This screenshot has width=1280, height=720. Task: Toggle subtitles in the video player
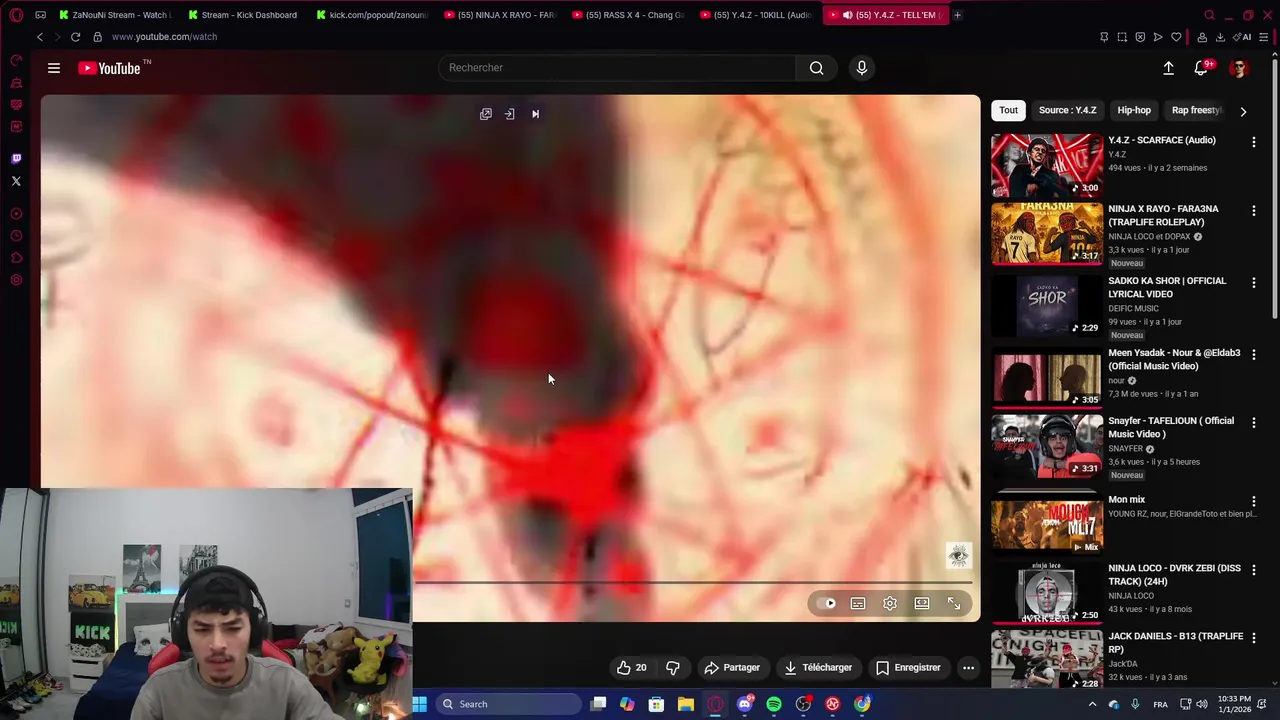[858, 603]
